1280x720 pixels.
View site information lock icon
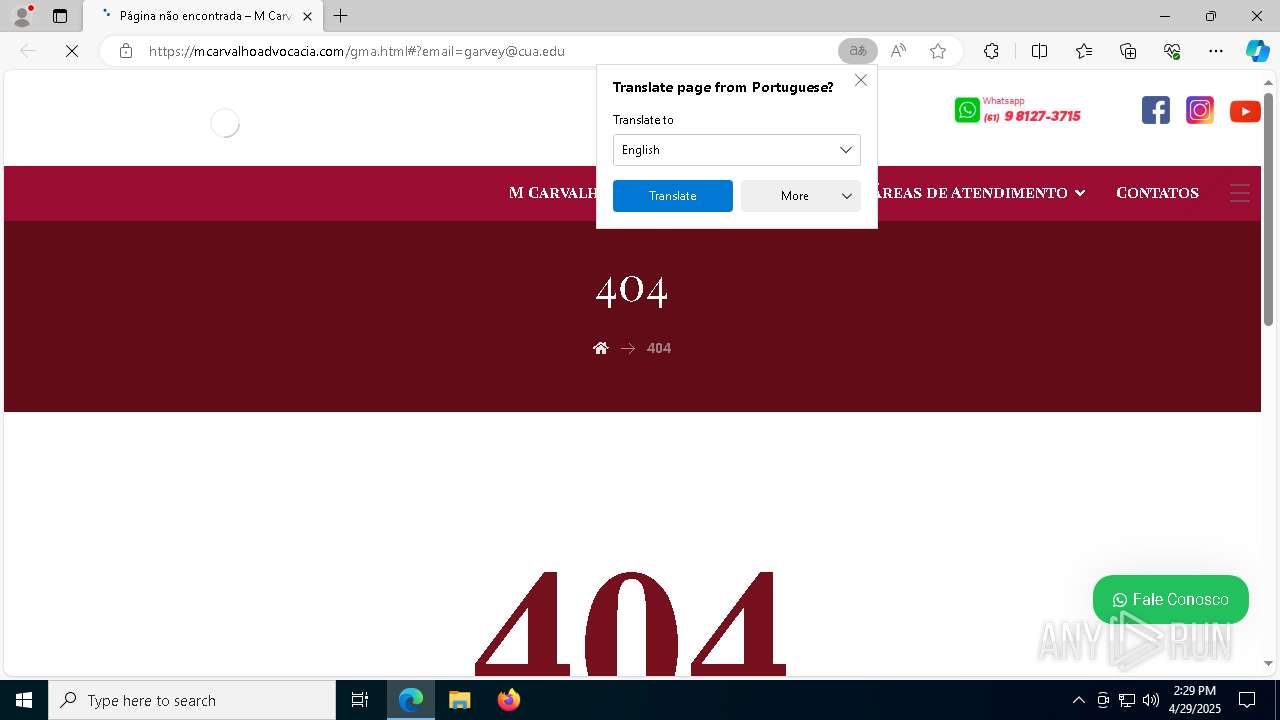(126, 51)
